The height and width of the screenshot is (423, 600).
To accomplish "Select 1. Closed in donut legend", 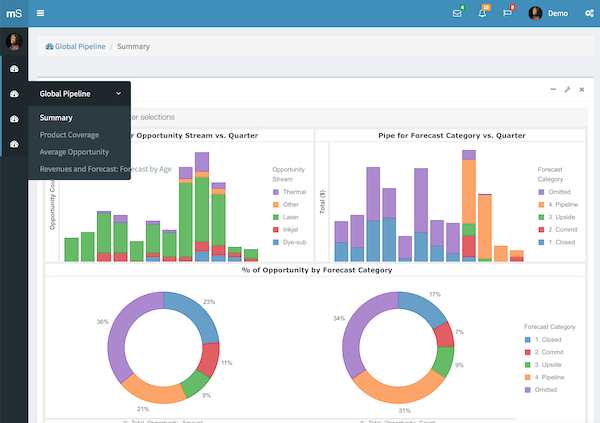I will pyautogui.click(x=543, y=340).
